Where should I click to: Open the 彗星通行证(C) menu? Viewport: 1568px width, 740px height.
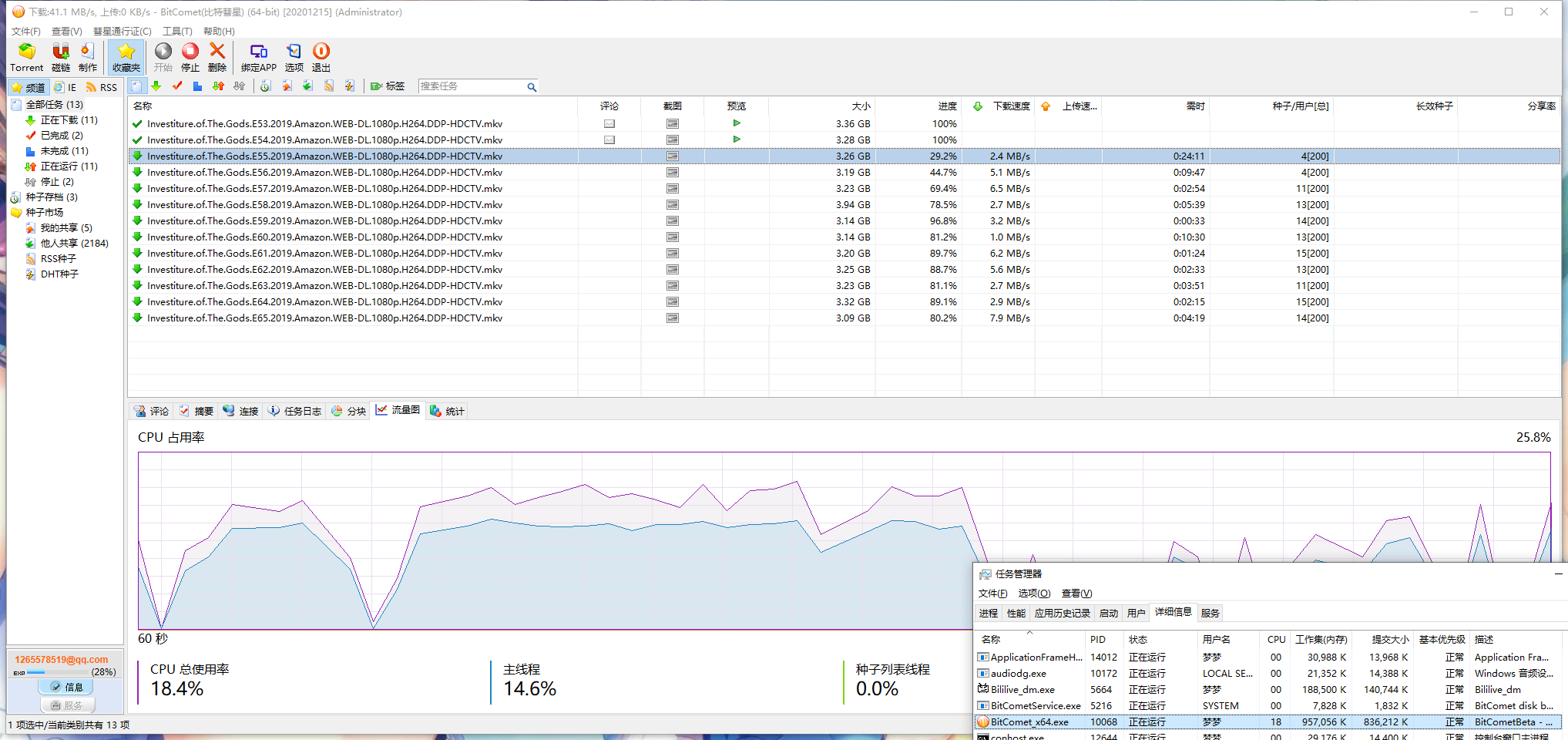[123, 31]
